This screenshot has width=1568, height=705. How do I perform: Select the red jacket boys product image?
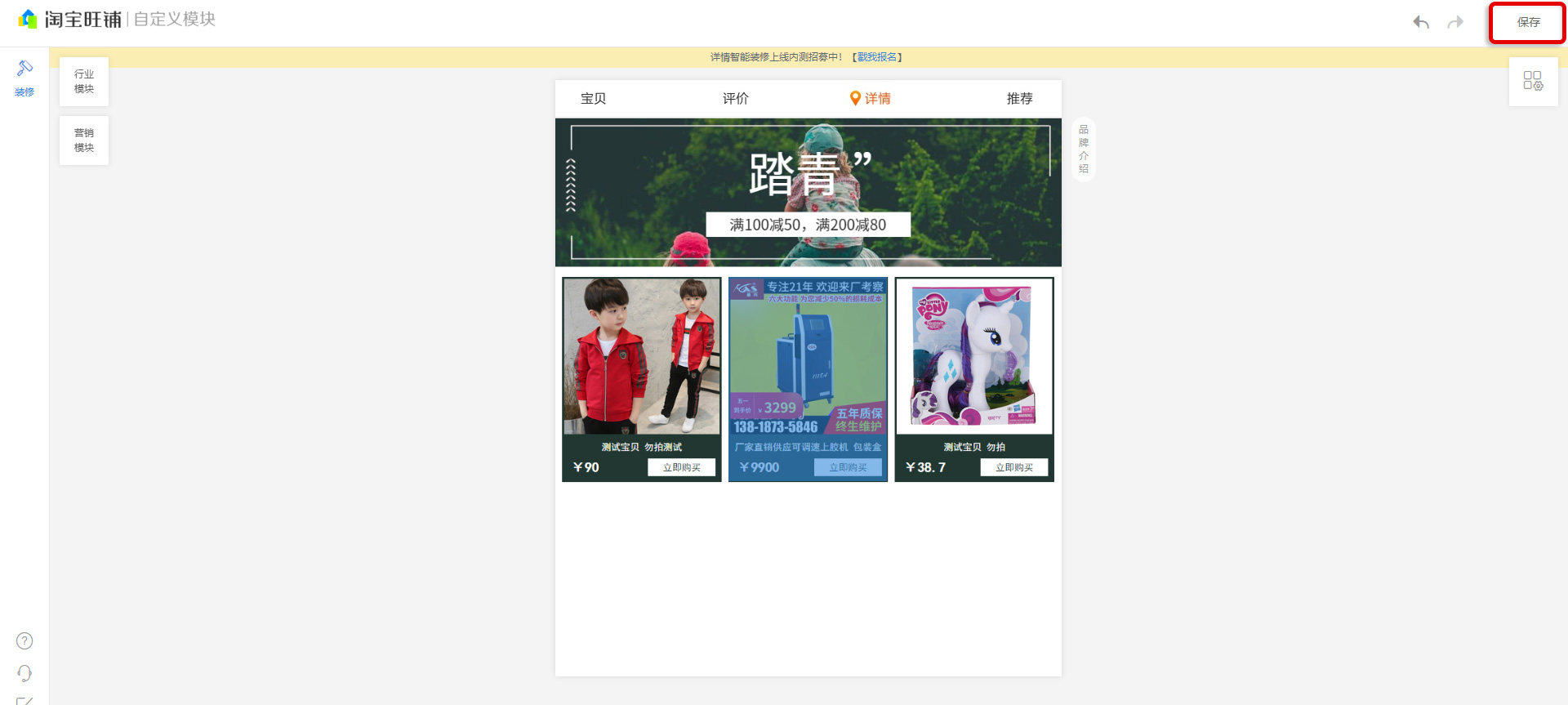(x=642, y=356)
